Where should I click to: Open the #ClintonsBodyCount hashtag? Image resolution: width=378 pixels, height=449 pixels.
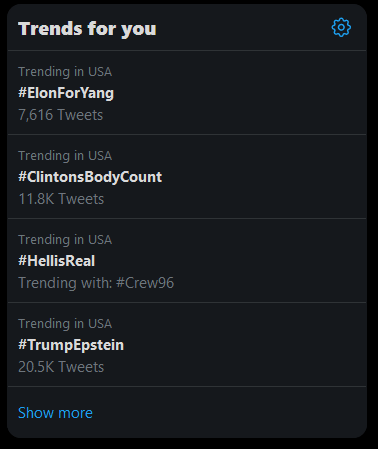pyautogui.click(x=90, y=177)
